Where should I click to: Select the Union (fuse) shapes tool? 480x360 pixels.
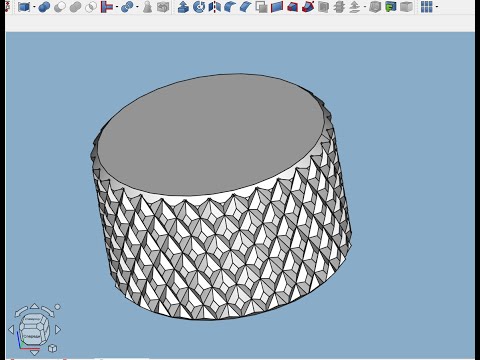coord(75,7)
